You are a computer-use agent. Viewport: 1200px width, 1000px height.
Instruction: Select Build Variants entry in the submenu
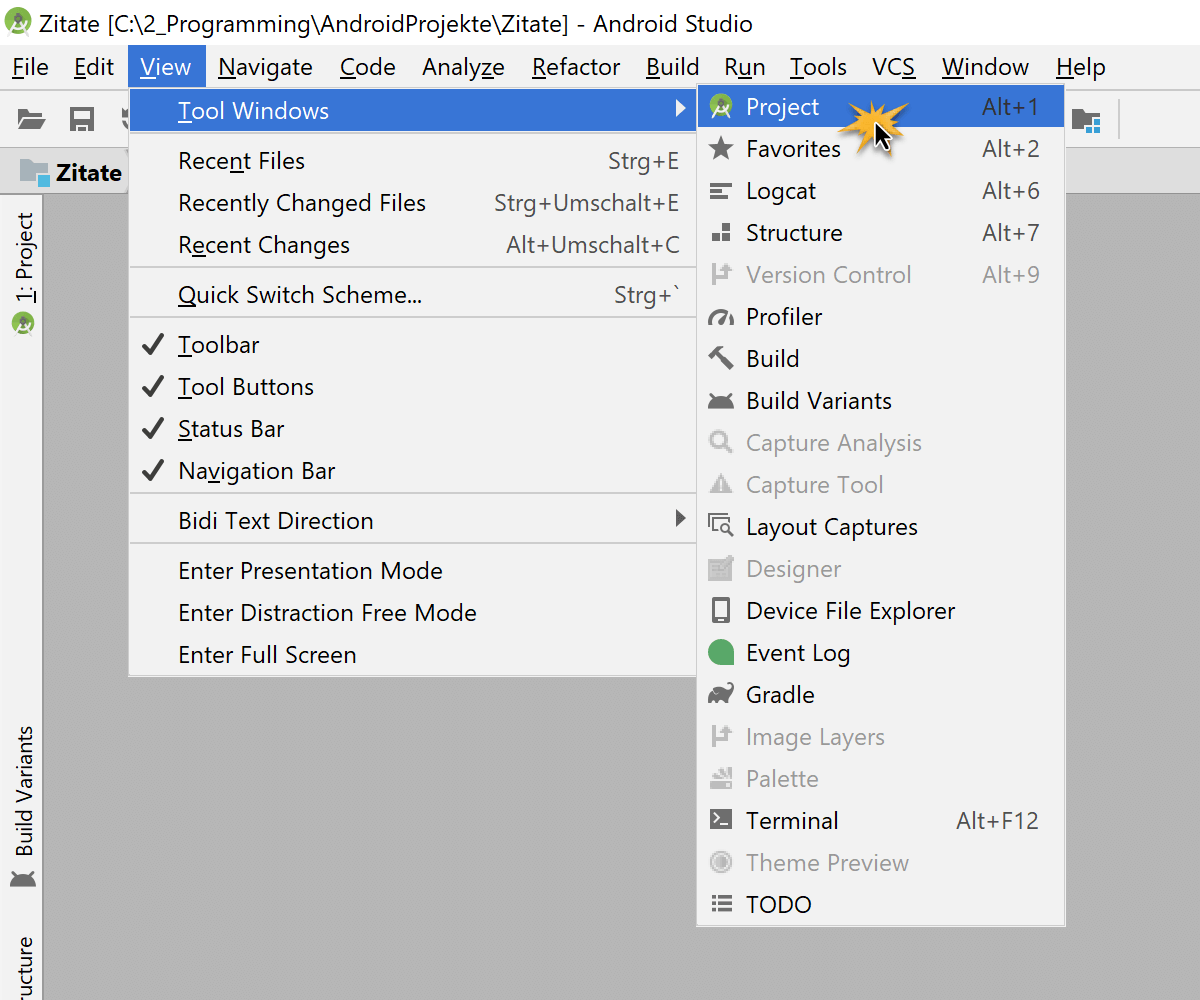(x=881, y=401)
